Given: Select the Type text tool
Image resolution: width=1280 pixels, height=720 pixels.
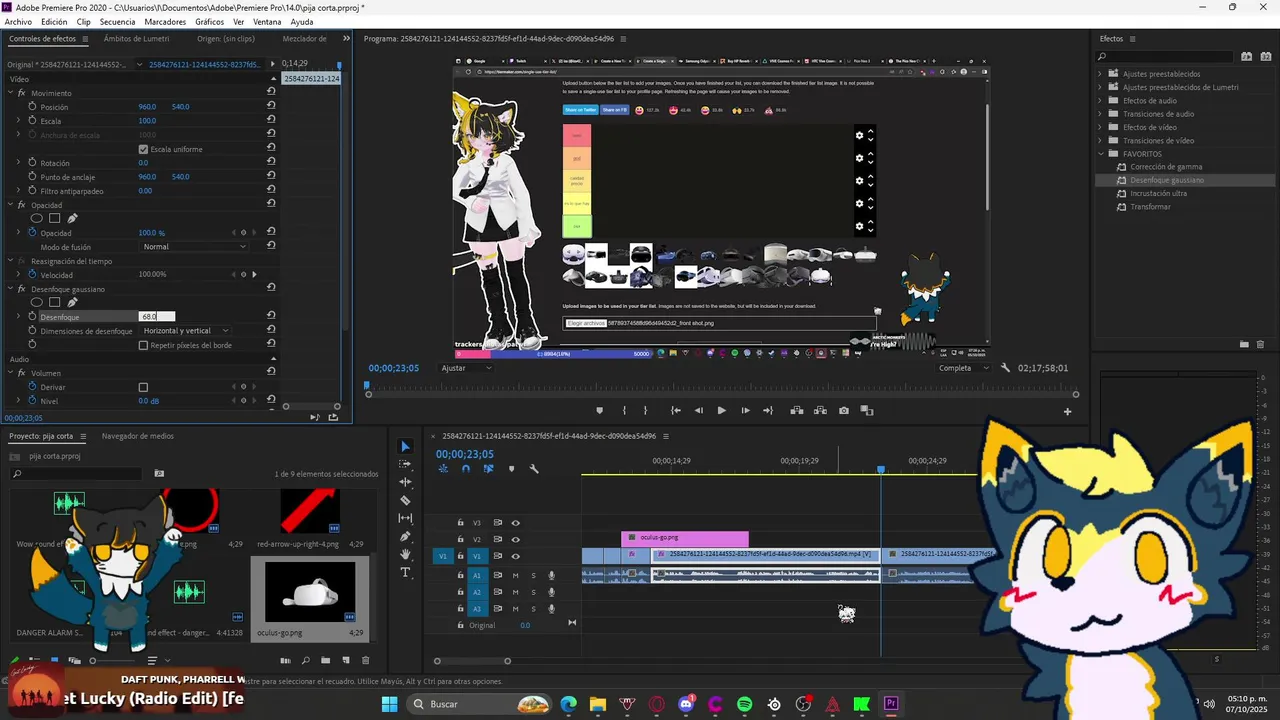Looking at the screenshot, I should point(405,572).
